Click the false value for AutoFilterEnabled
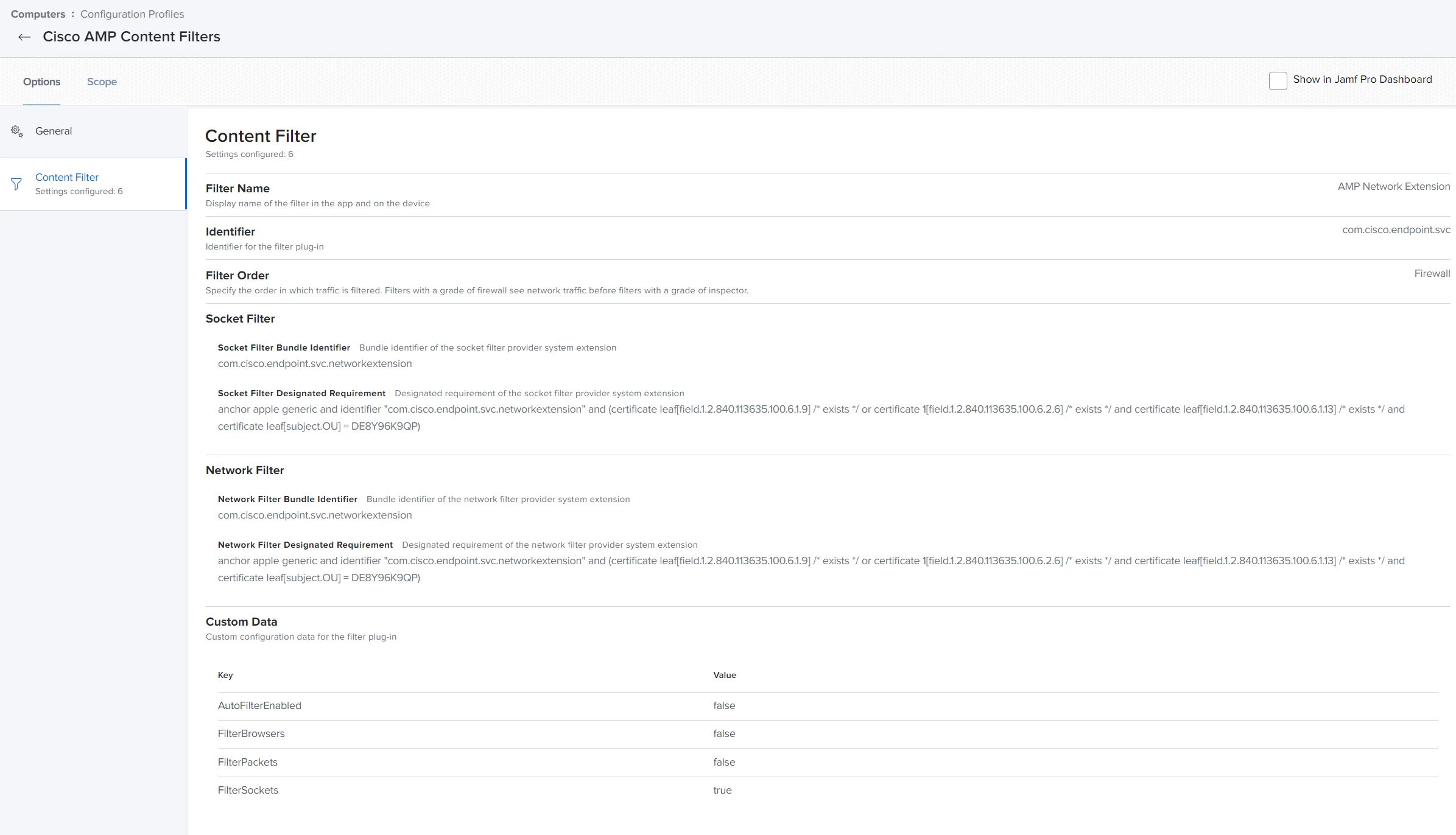The width and height of the screenshot is (1456, 835). [724, 706]
